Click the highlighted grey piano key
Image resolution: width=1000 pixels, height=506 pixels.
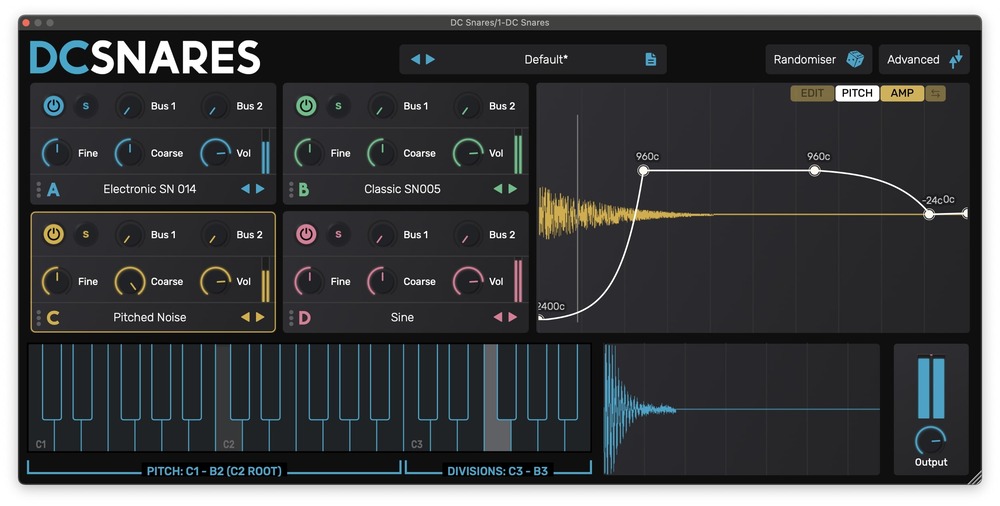pos(497,434)
